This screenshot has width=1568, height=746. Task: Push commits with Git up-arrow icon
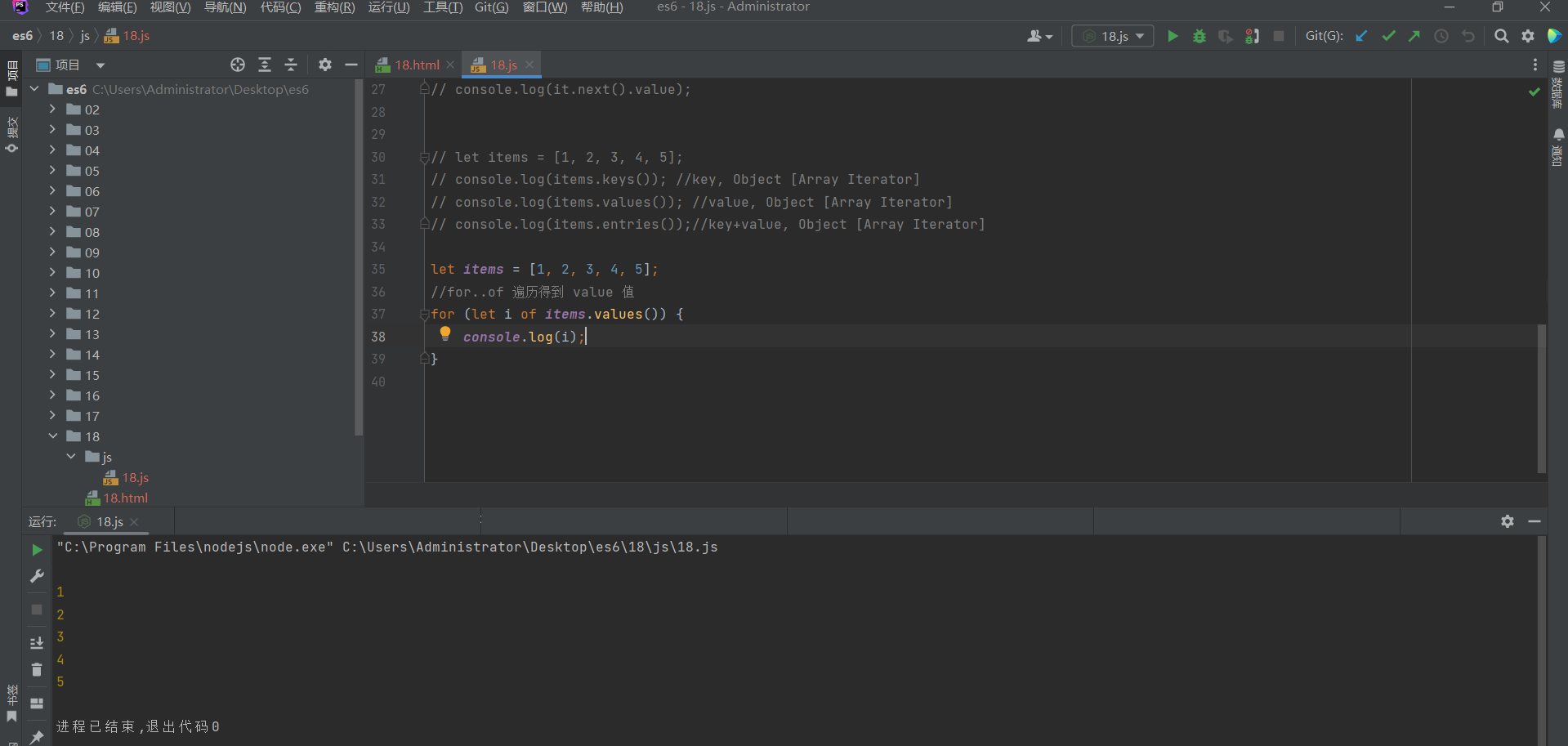point(1414,36)
